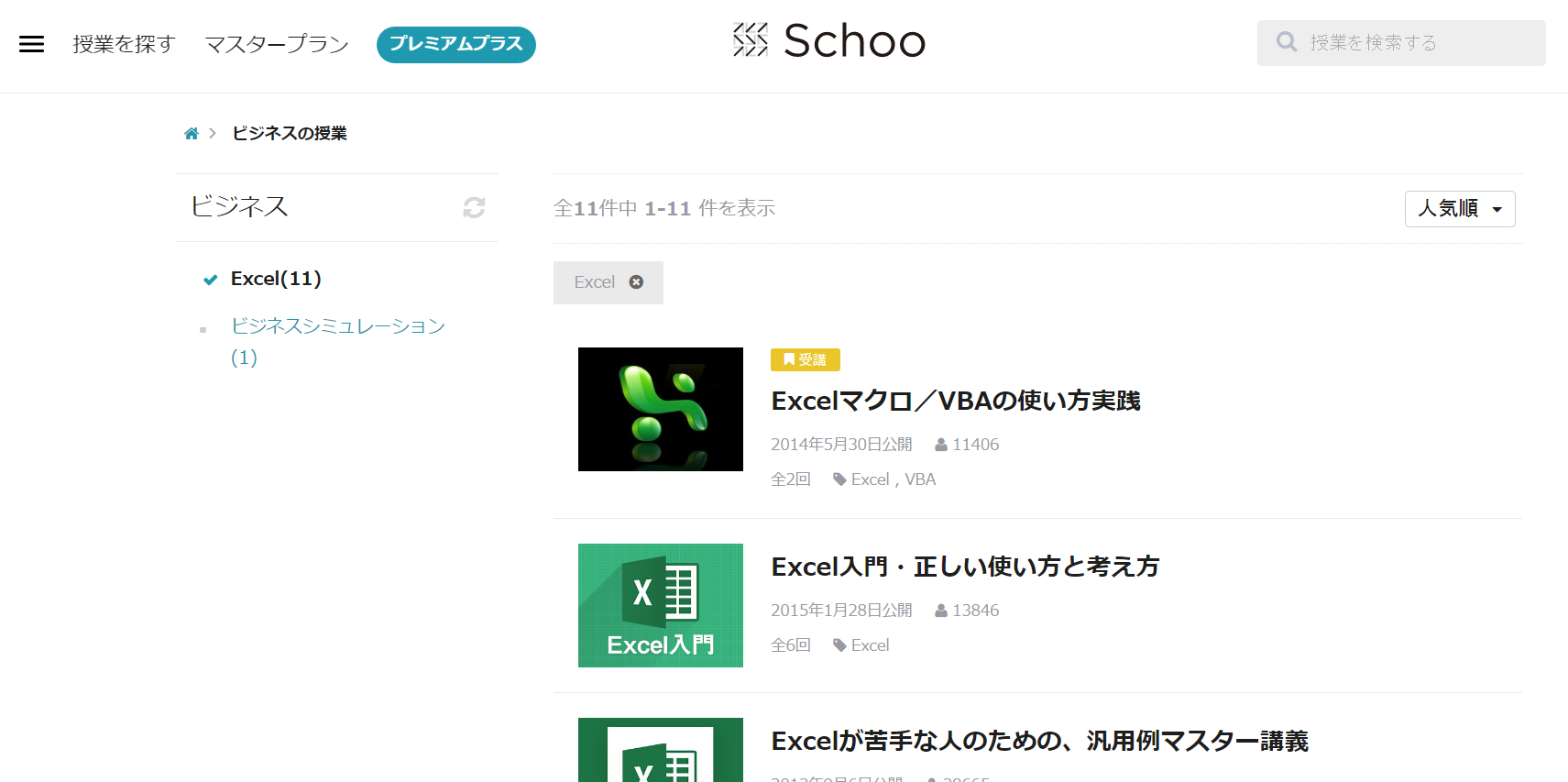Click the ビジネス sidebar heading

click(x=239, y=206)
